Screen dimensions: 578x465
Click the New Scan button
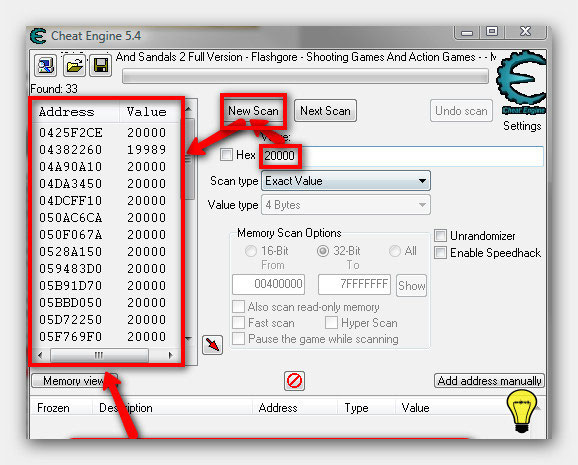click(253, 111)
